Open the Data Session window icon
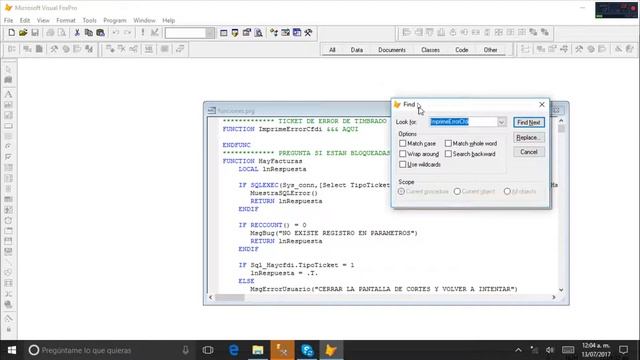This screenshot has height=360, width=640. click(235, 33)
